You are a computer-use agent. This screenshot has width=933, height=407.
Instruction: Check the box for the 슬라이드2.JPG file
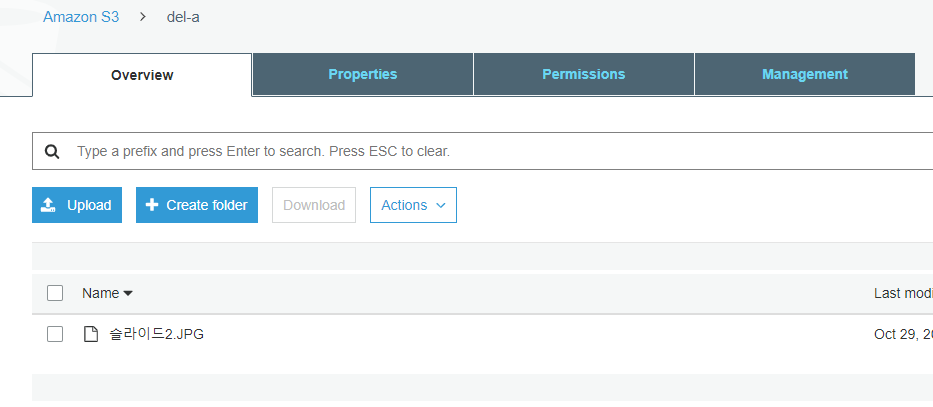tap(55, 334)
